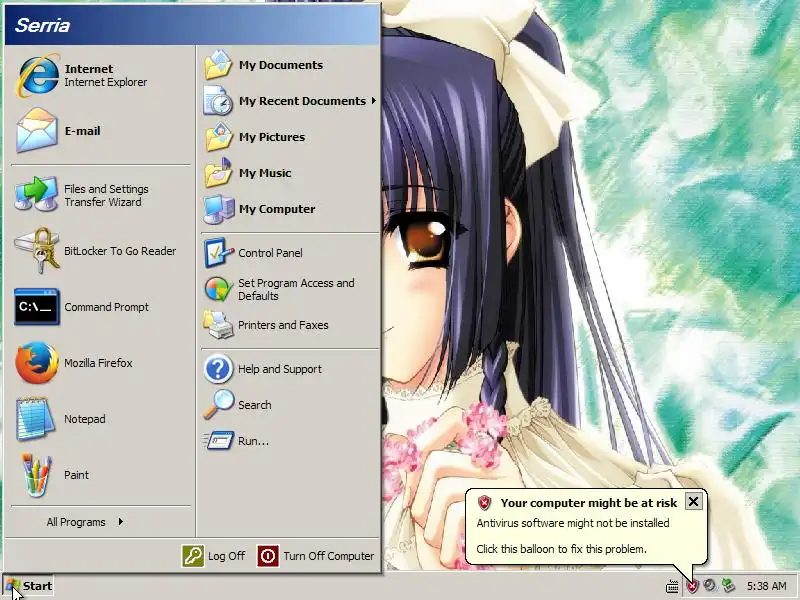Click the 'BitLocker To Go Reader' label
This screenshot has height=600, width=800.
(120, 251)
